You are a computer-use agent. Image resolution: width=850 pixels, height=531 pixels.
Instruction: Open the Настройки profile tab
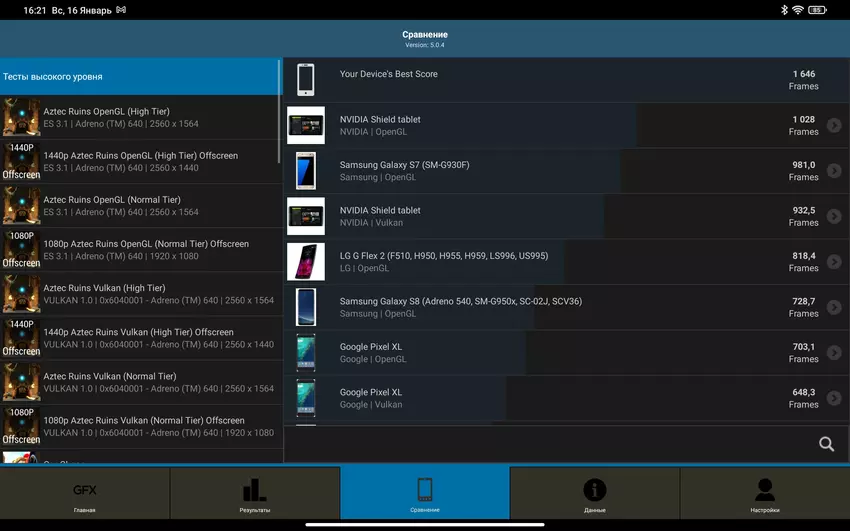click(x=764, y=494)
